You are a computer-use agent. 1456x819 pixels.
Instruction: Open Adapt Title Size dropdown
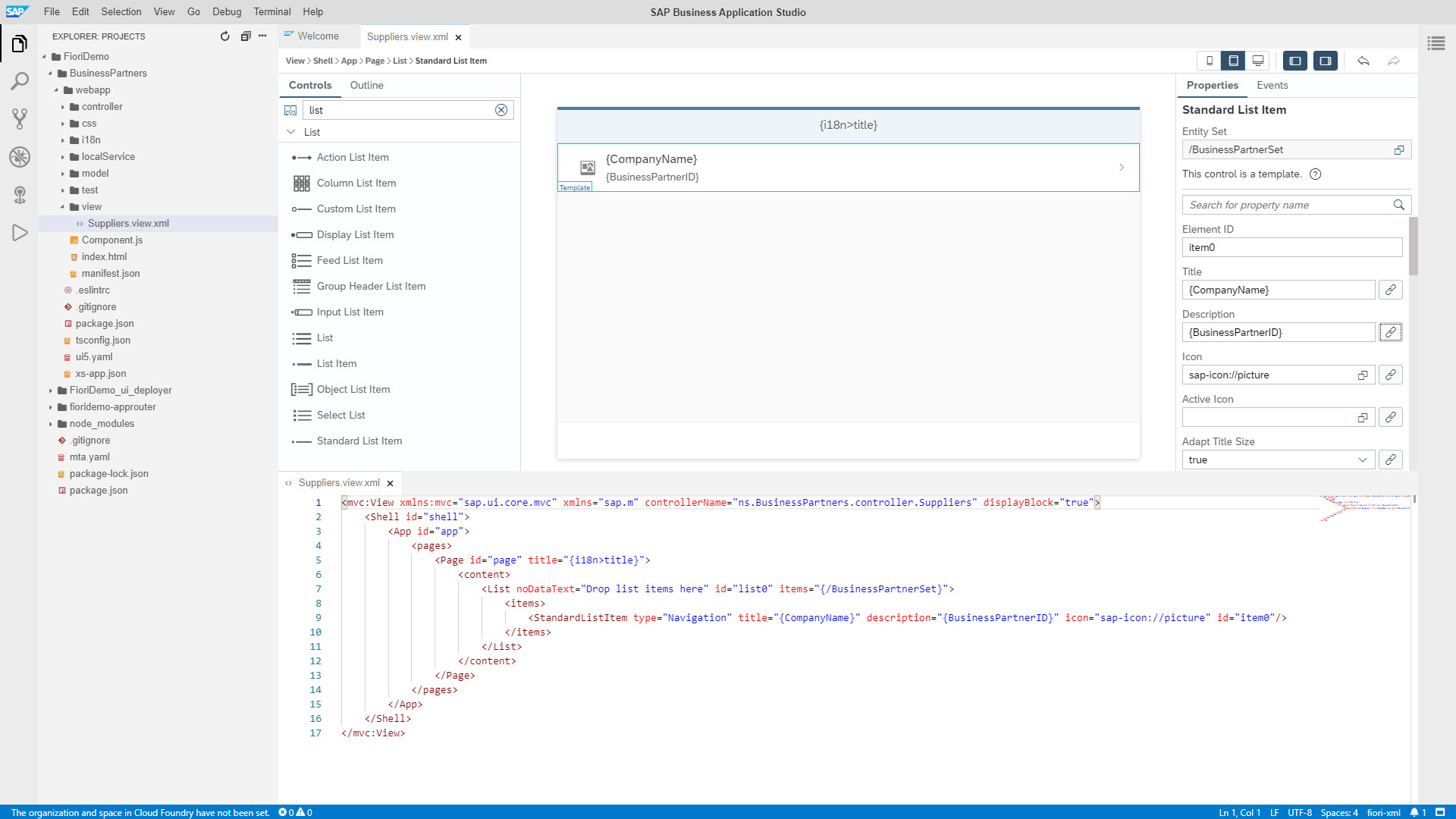[1362, 460]
